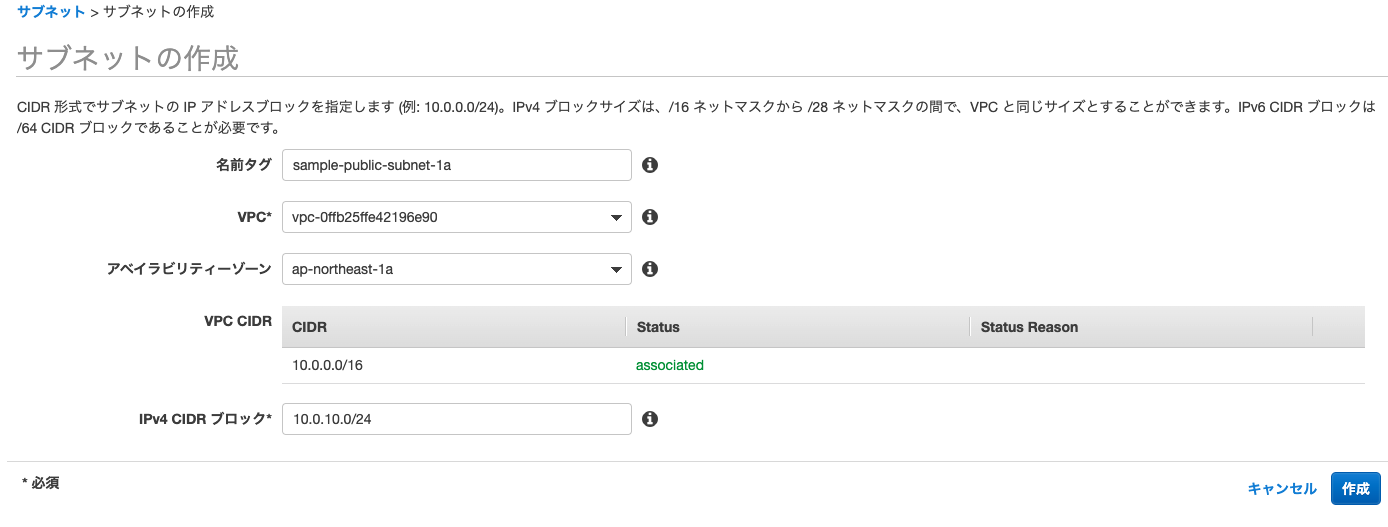1388x527 pixels.
Task: Select the 10.0.0.0/16 CIDR table cell
Action: tap(328, 365)
